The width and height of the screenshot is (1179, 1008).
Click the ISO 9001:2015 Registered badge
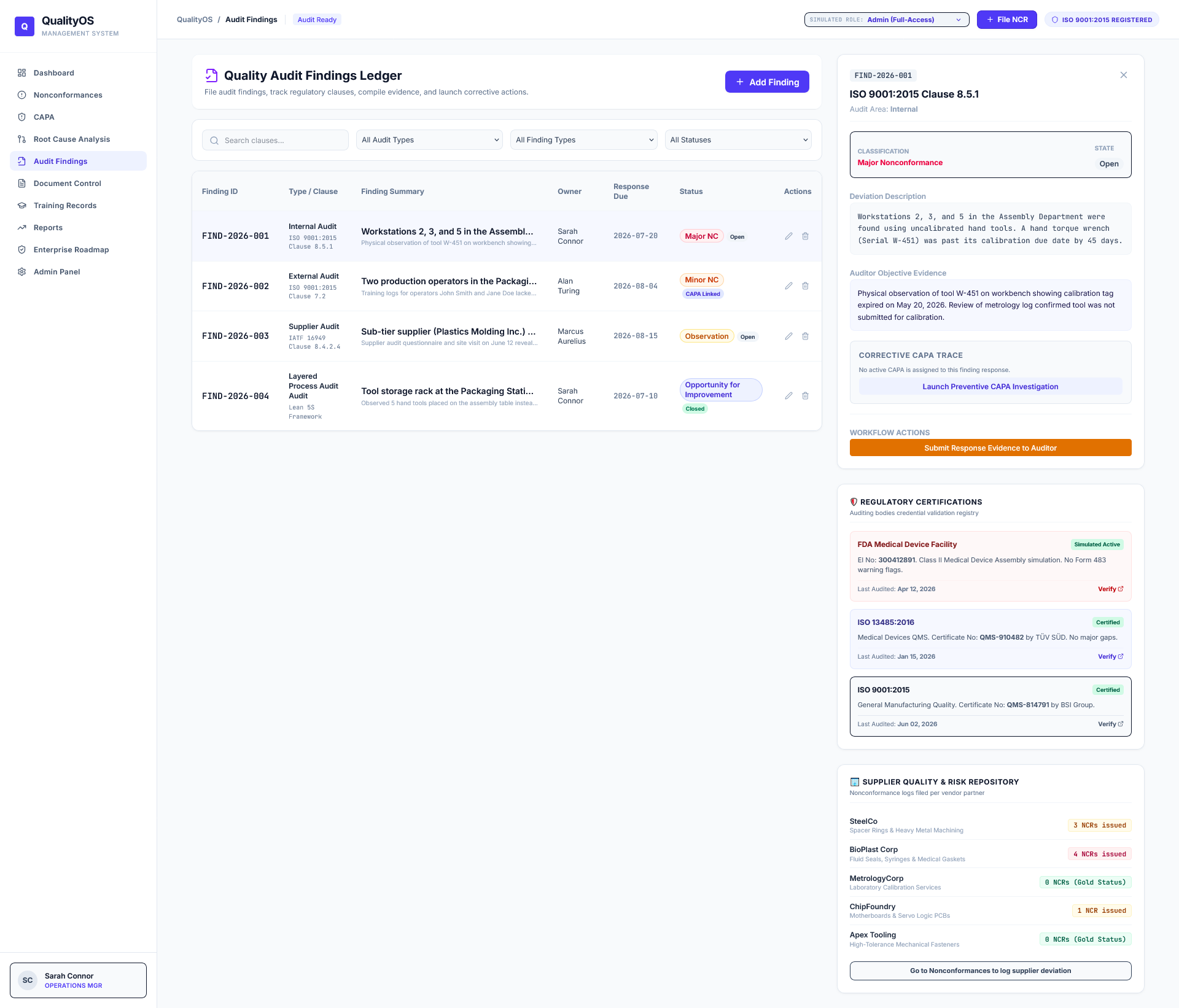coord(1102,20)
